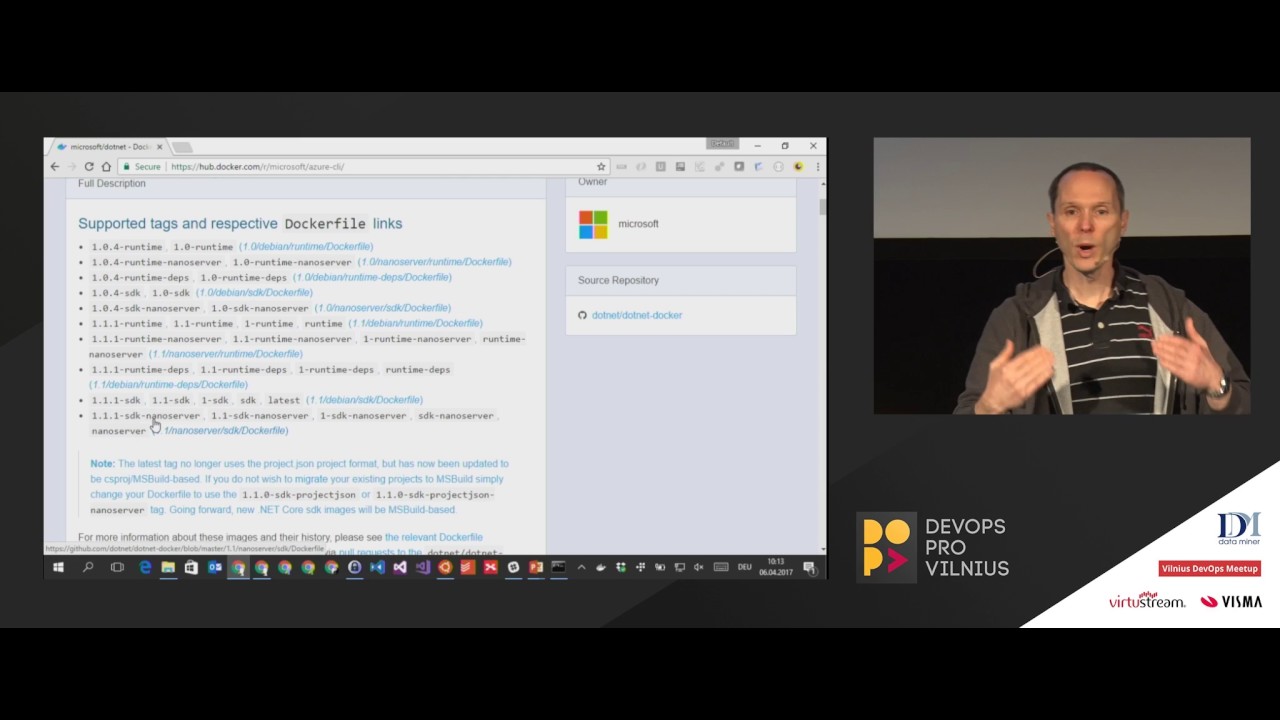Select the microsoft/dotnet tab
Image resolution: width=1280 pixels, height=720 pixels.
(109, 147)
